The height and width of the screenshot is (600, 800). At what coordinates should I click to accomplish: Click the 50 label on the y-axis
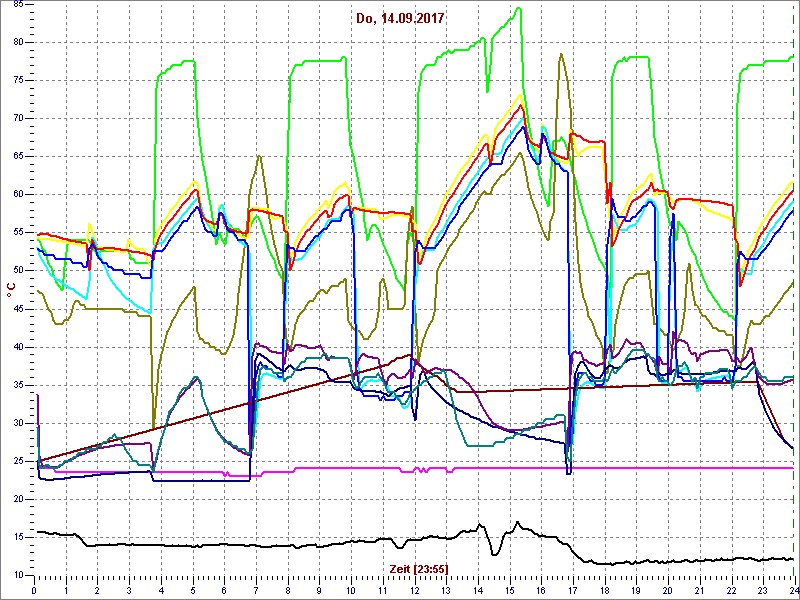pos(20,271)
